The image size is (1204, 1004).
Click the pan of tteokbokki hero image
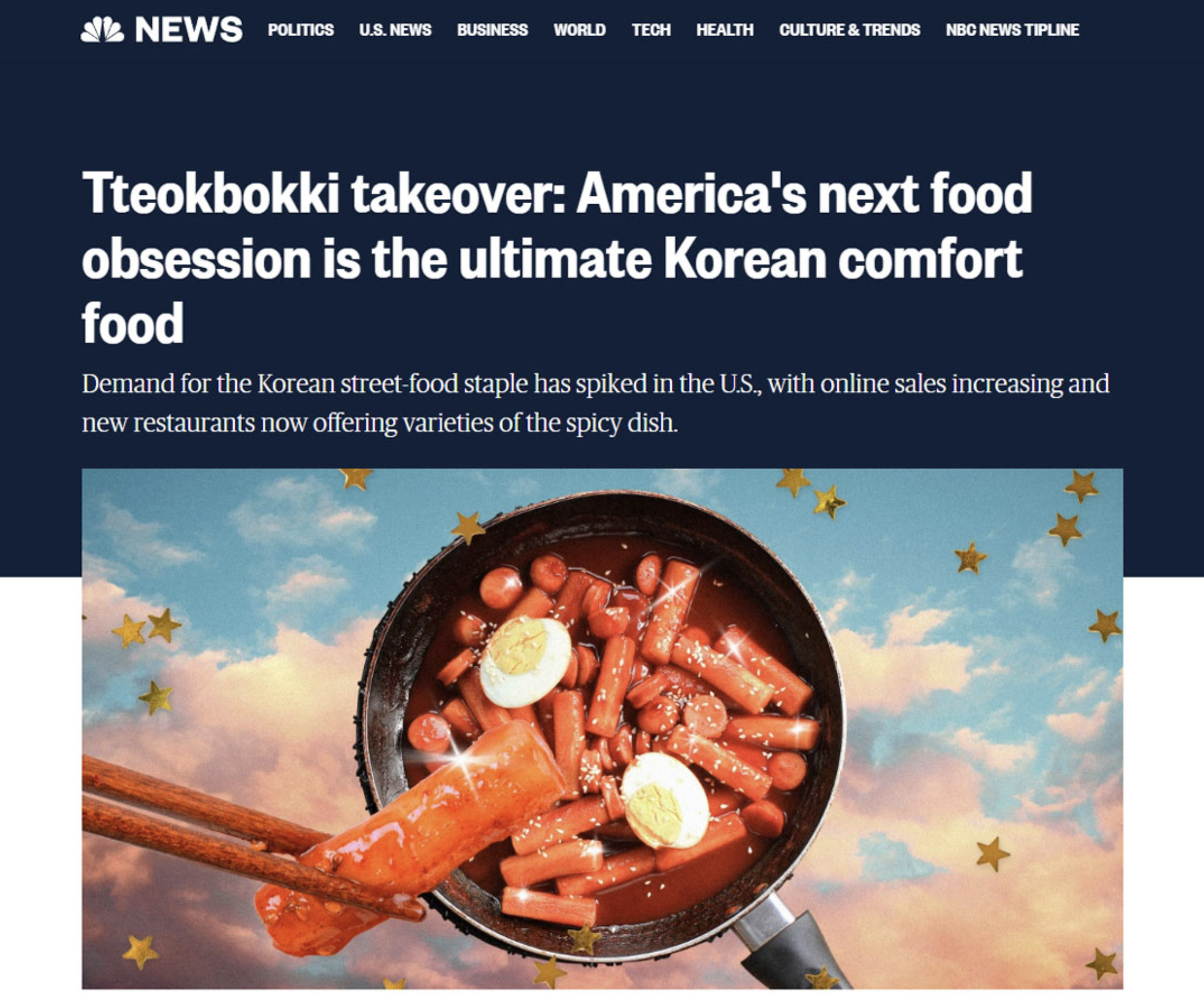[x=602, y=728]
